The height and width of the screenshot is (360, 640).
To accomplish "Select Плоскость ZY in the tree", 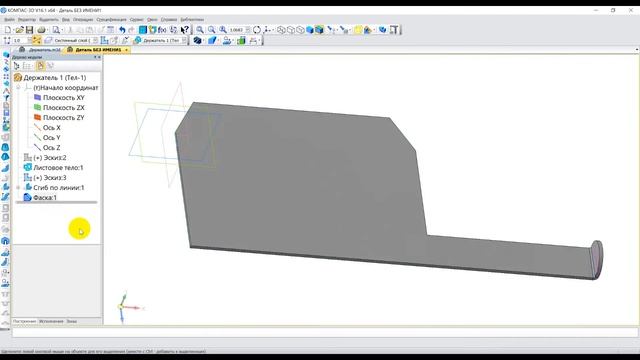I will tap(64, 118).
